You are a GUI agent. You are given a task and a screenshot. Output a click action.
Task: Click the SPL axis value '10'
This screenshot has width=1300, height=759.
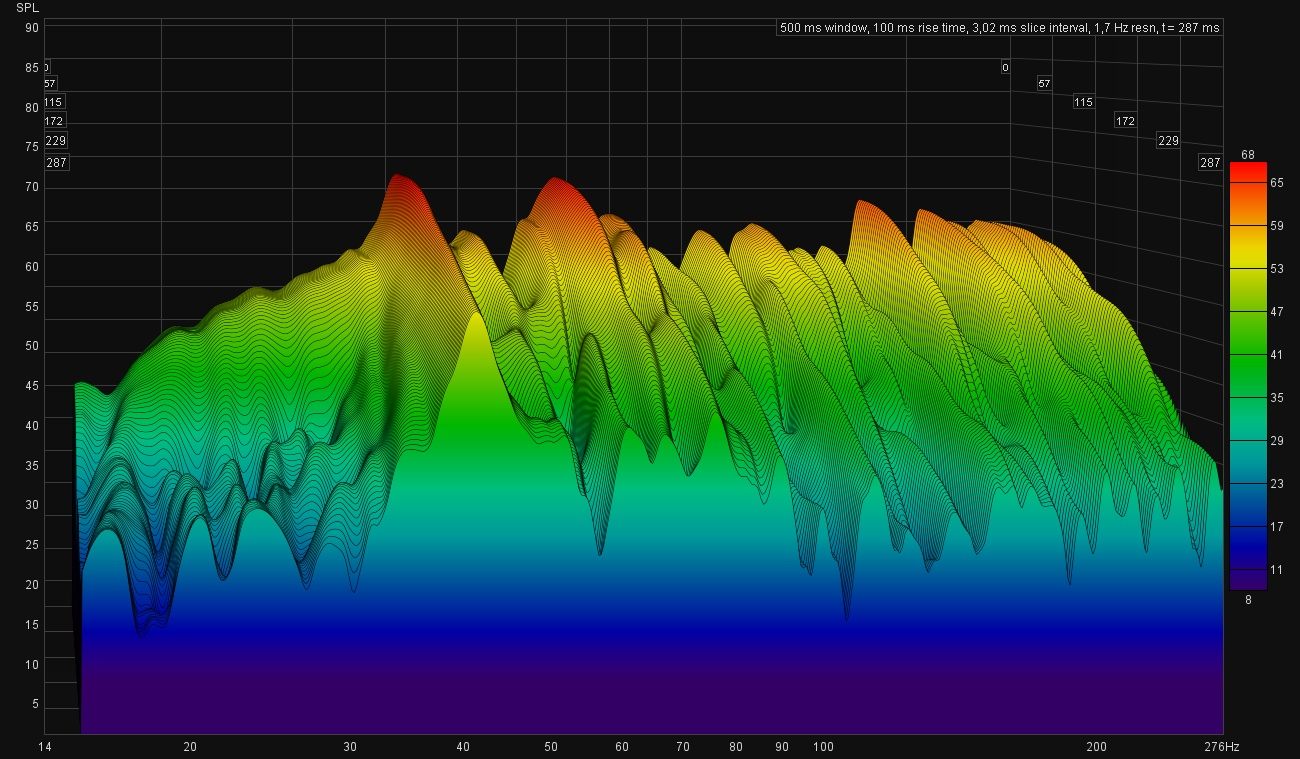click(x=32, y=665)
